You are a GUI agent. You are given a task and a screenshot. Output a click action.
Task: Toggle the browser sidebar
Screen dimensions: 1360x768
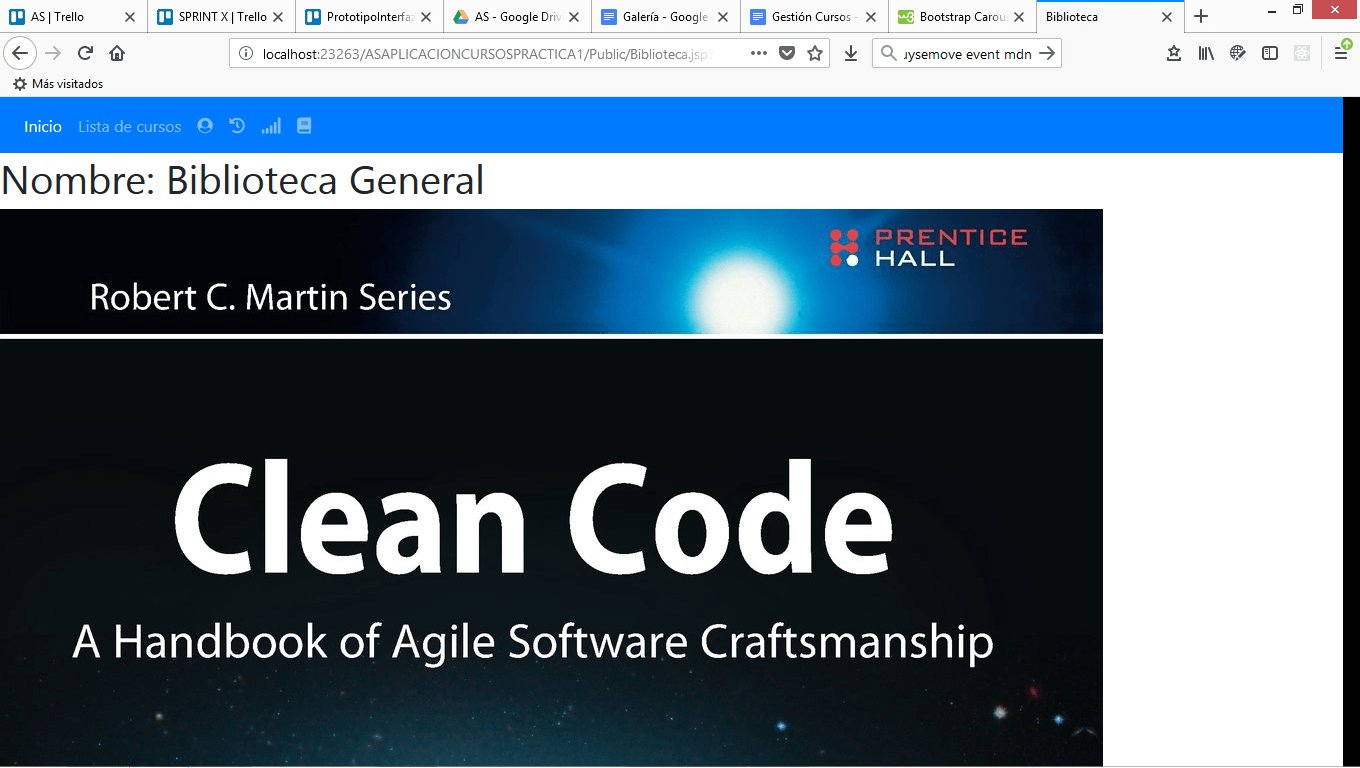[1270, 53]
